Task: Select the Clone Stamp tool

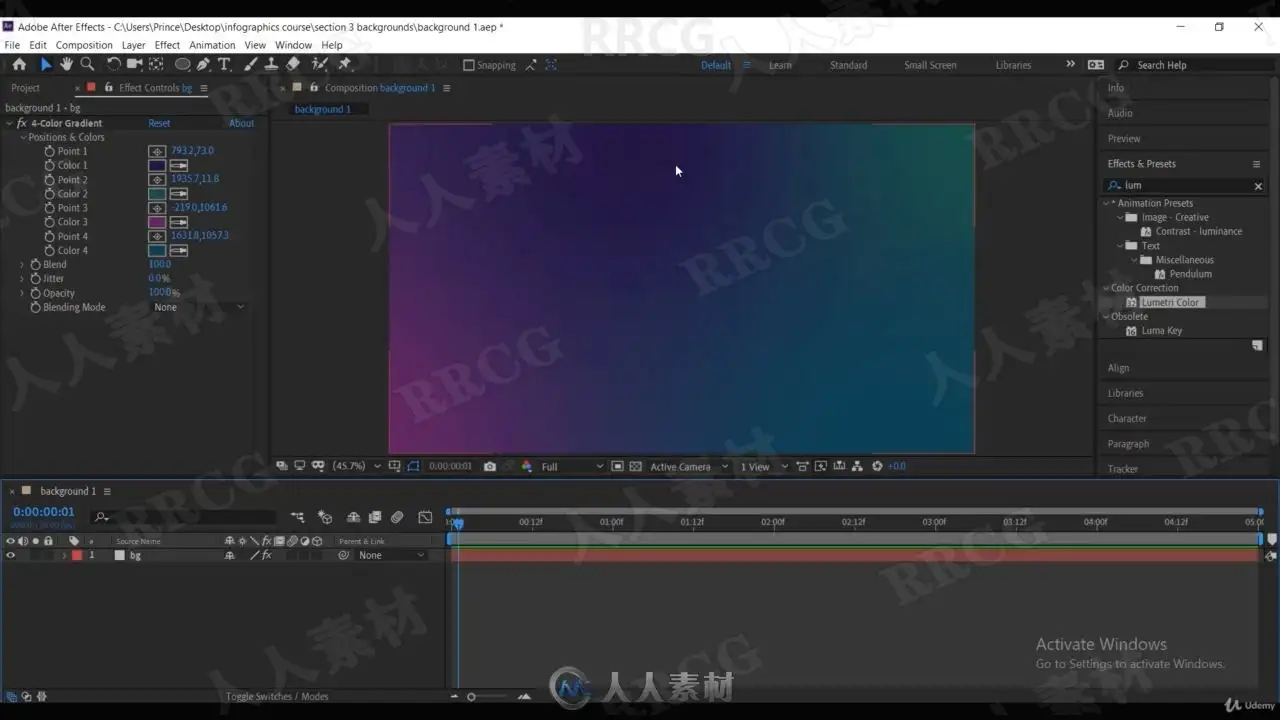Action: (271, 64)
